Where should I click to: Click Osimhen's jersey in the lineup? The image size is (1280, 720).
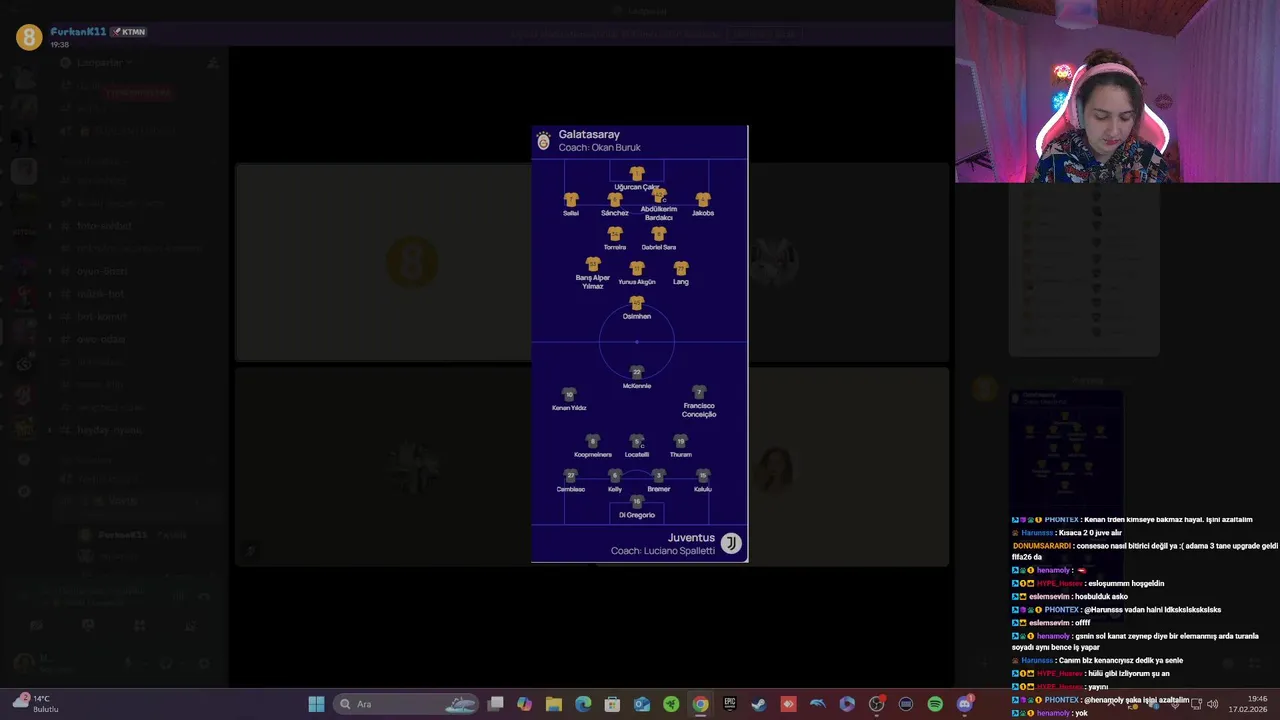[x=637, y=303]
